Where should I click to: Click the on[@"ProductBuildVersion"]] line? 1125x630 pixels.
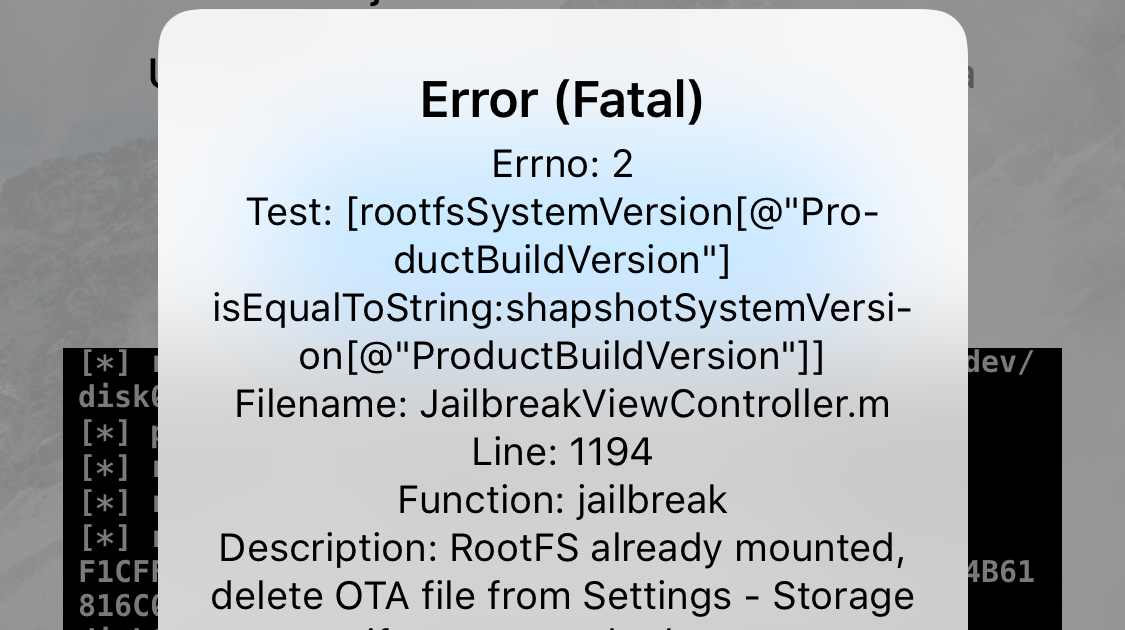coord(562,356)
